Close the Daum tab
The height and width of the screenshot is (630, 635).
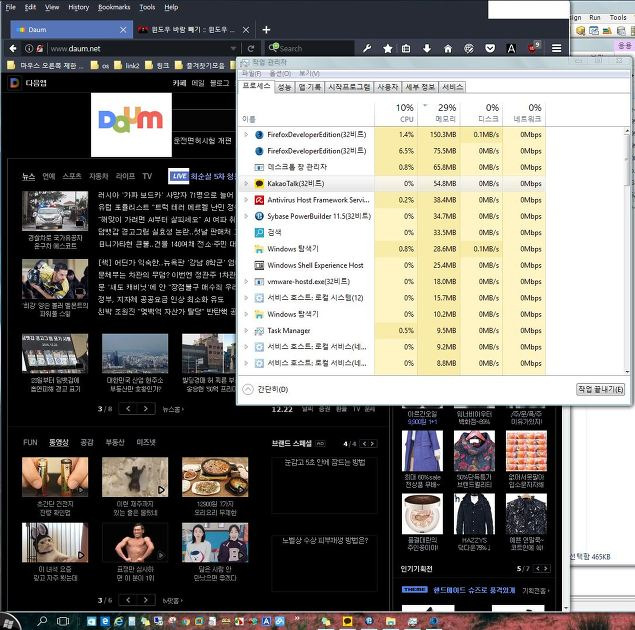point(123,30)
